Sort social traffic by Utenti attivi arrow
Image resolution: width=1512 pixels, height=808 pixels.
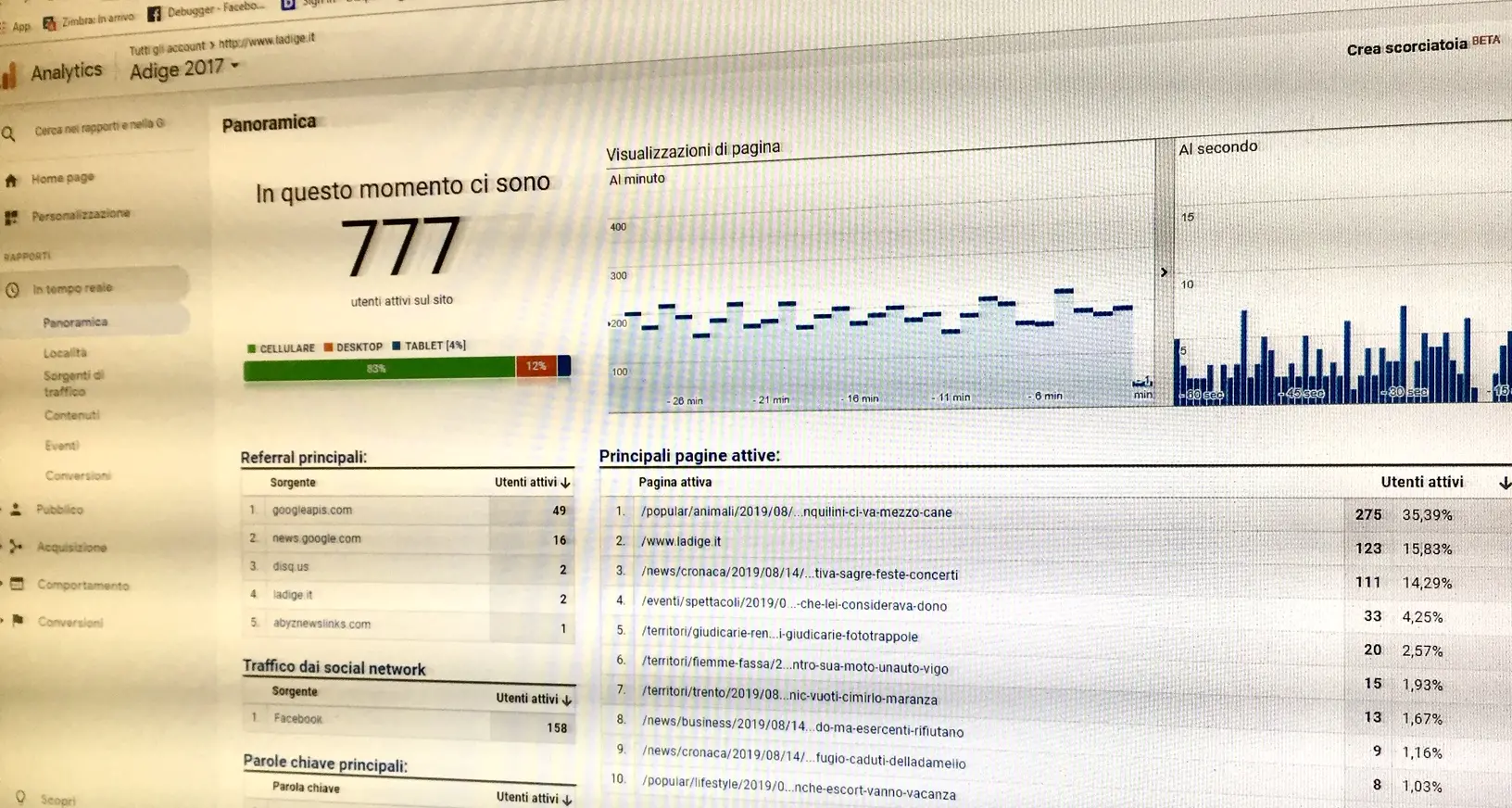[566, 700]
